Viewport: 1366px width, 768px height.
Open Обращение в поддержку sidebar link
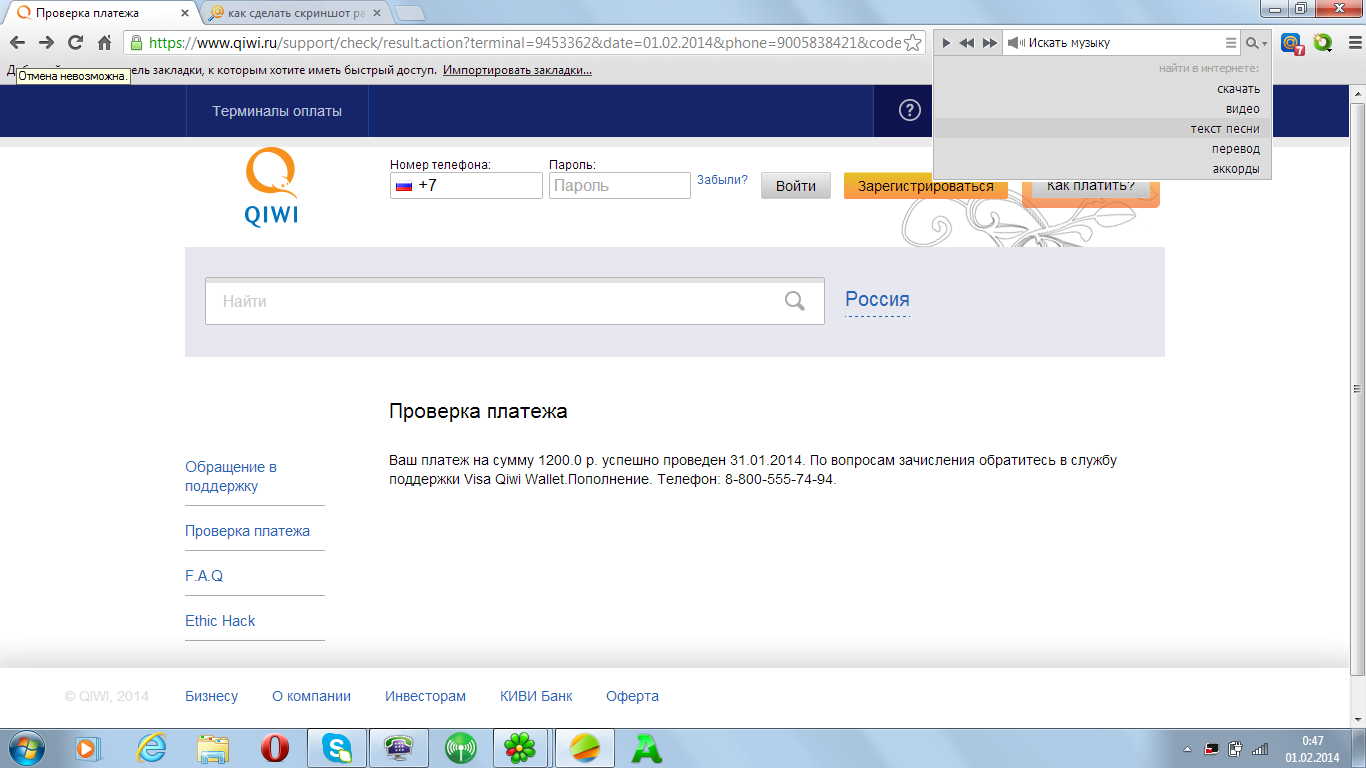pos(231,477)
